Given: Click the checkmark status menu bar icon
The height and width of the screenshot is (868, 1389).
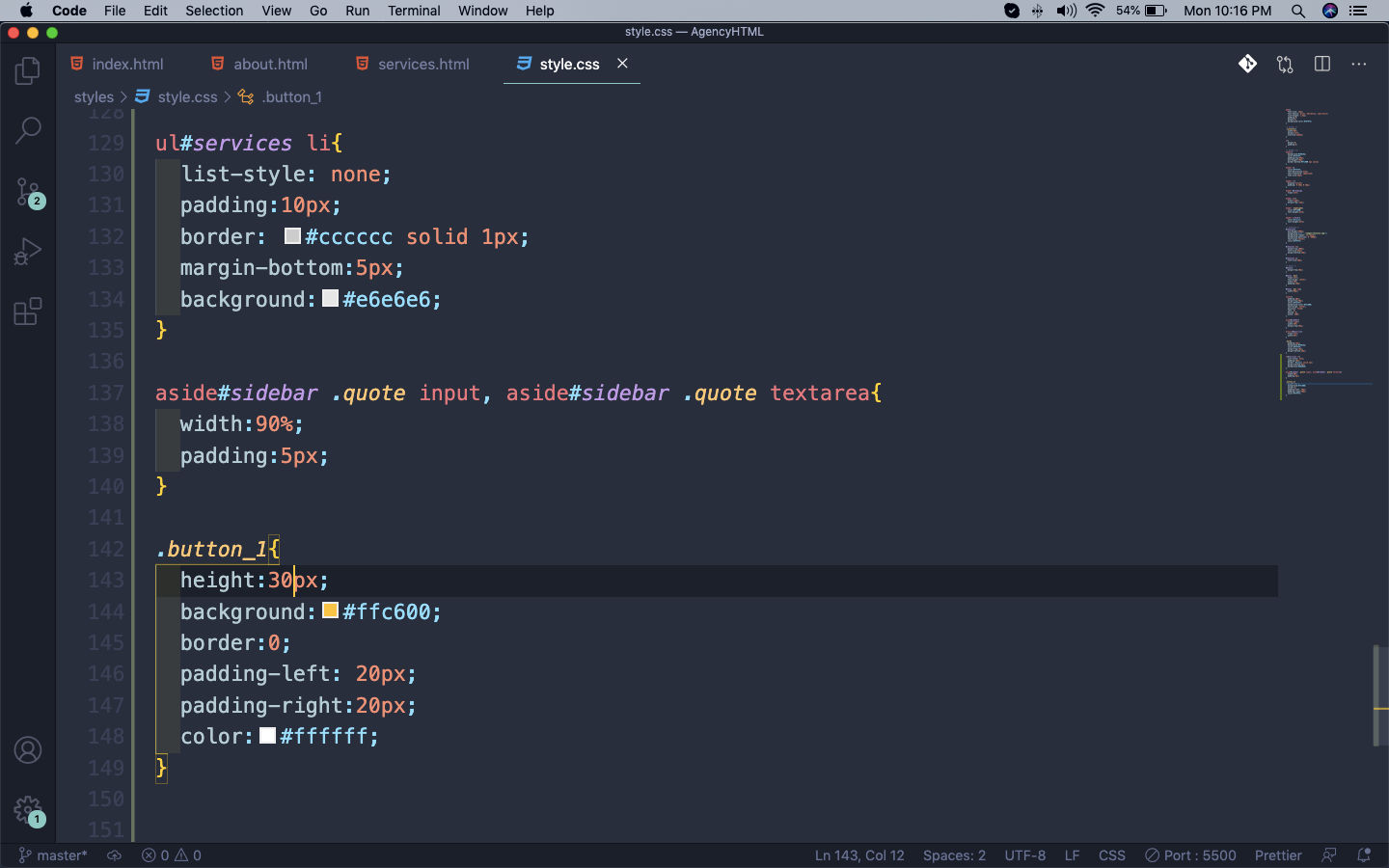Looking at the screenshot, I should pos(1012,11).
